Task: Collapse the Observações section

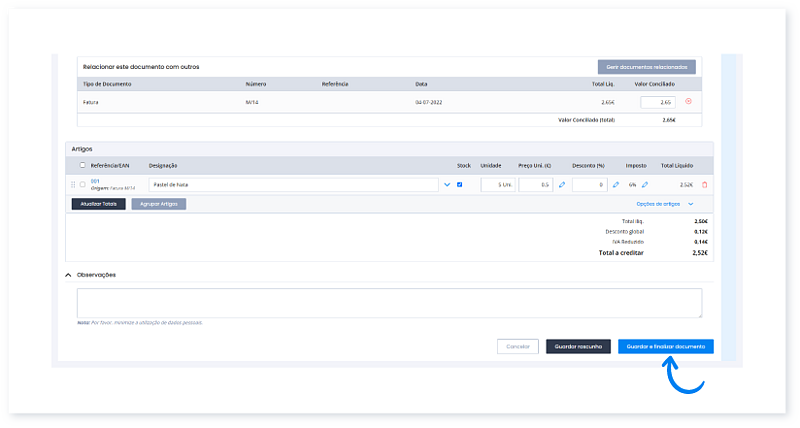Action: coord(69,275)
